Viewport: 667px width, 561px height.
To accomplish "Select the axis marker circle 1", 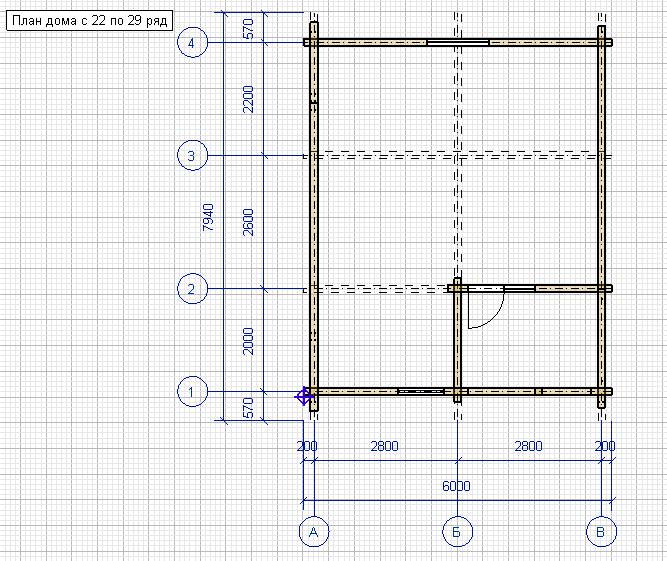I will click(192, 391).
